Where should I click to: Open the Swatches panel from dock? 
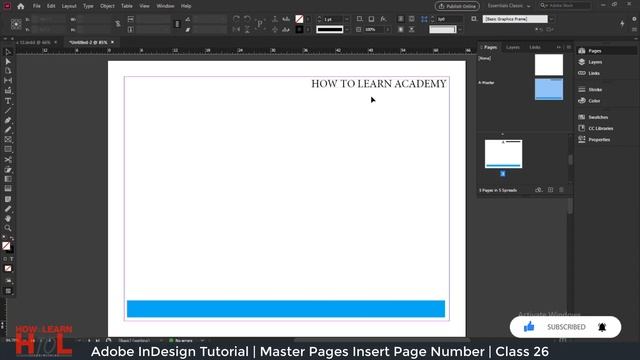pyautogui.click(x=594, y=117)
